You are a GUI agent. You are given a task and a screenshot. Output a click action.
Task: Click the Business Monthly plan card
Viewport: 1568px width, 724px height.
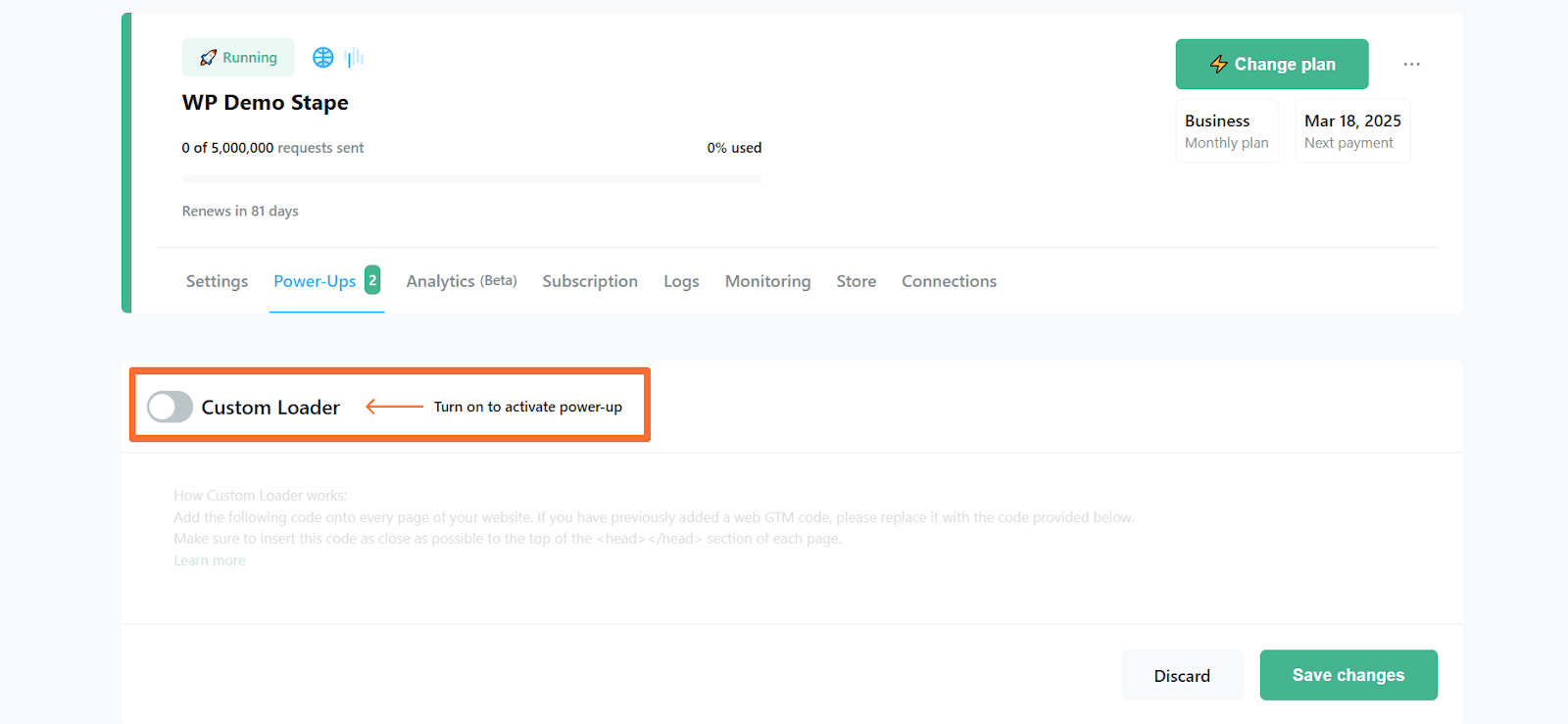click(1227, 131)
